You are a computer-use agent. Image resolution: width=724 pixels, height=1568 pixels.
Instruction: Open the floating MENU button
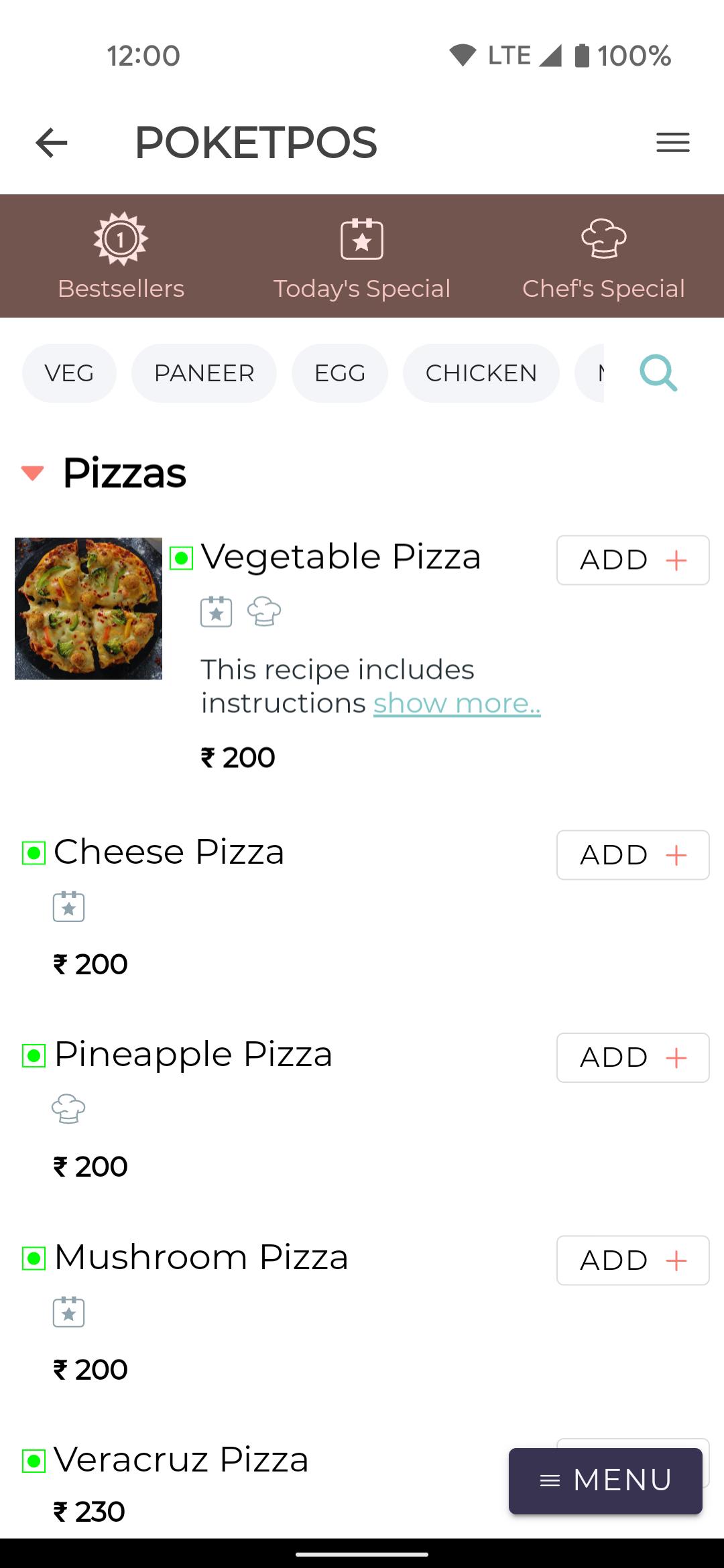[x=605, y=1481]
